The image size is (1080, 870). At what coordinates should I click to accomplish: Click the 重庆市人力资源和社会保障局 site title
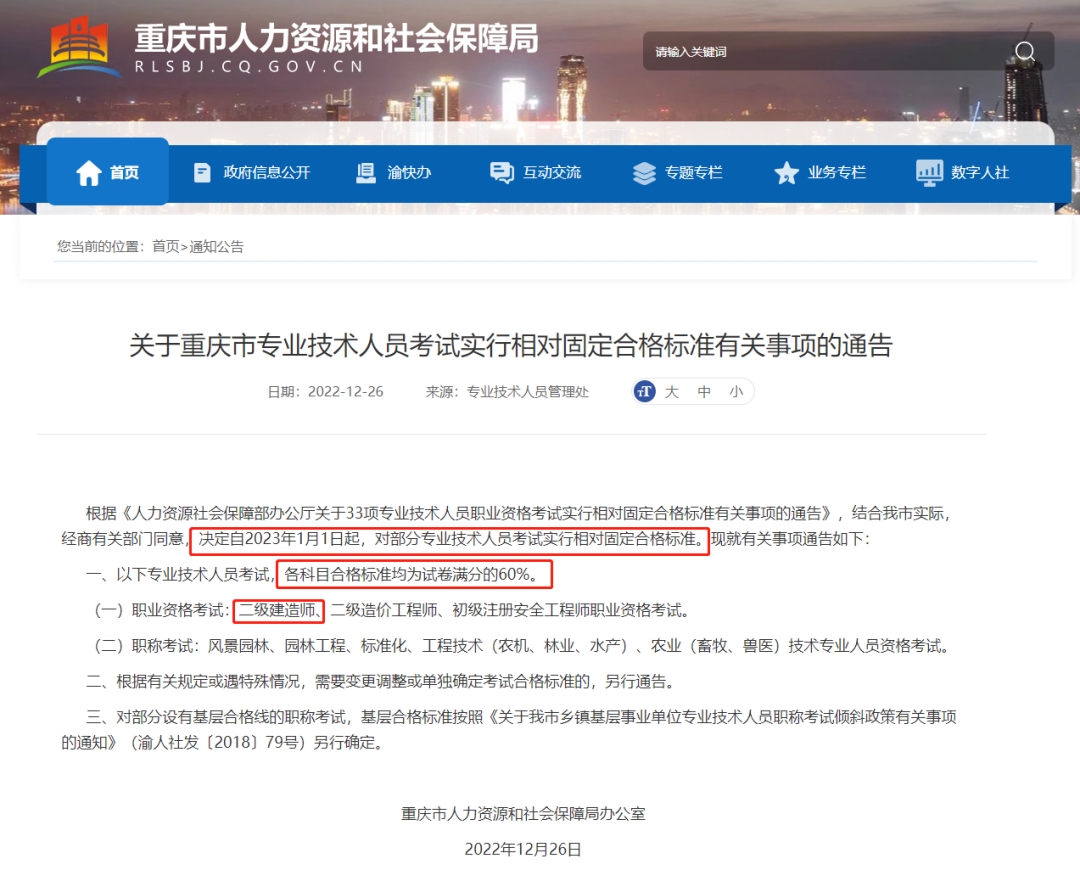[336, 38]
